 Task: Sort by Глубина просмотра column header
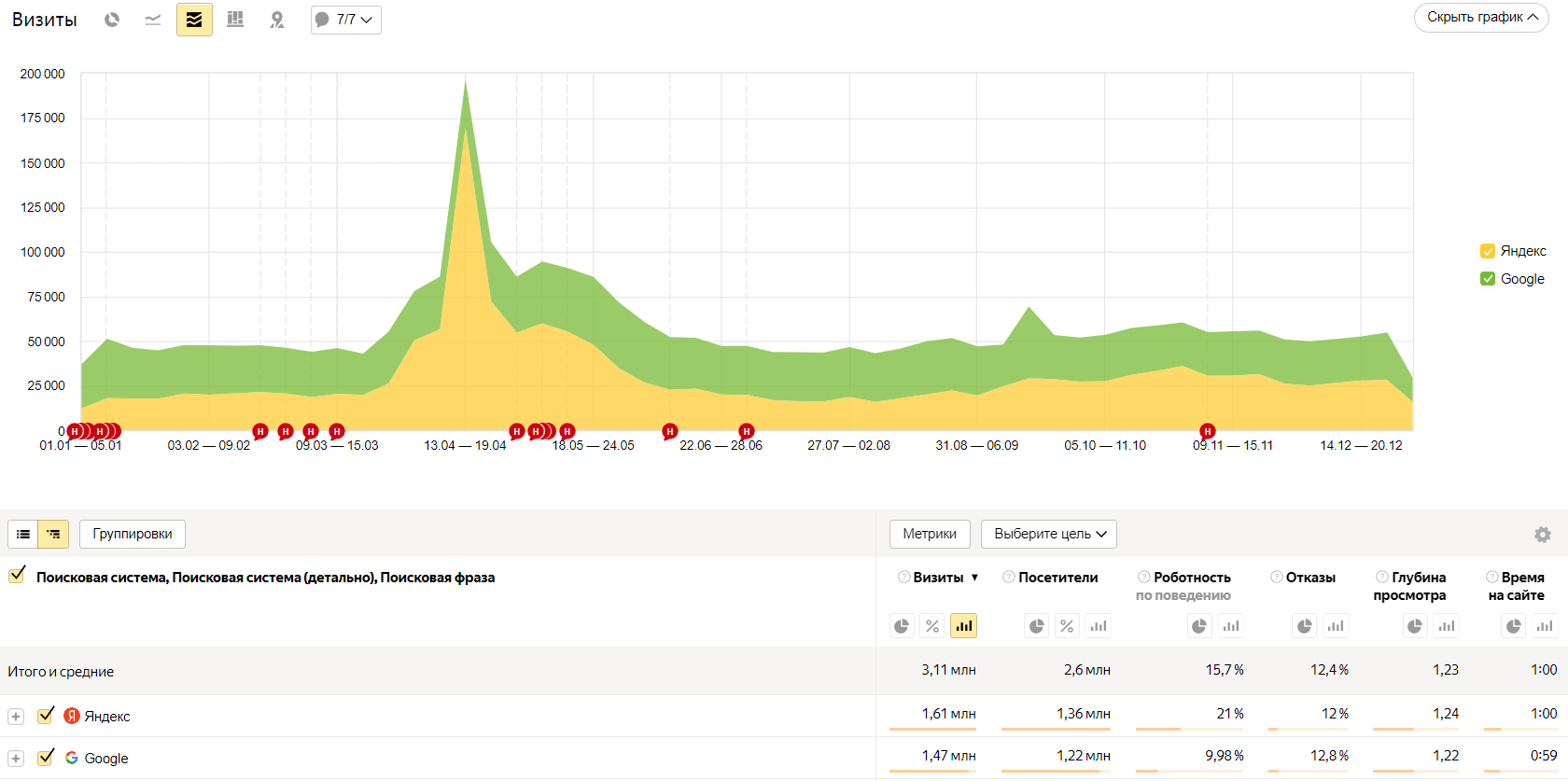1409,586
